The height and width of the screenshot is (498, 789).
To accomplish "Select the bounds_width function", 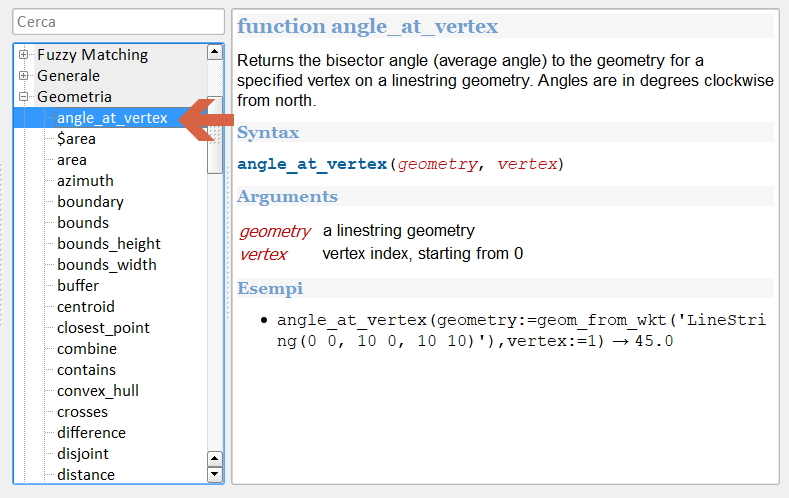I will pyautogui.click(x=106, y=265).
